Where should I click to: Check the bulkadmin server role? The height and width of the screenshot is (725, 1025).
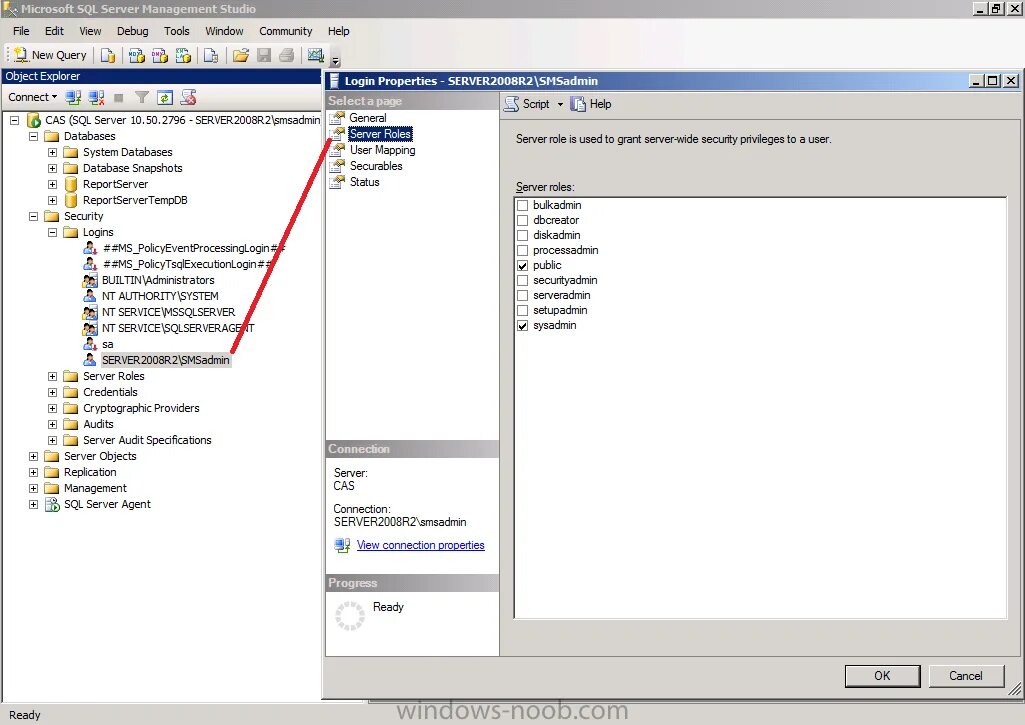coord(522,205)
